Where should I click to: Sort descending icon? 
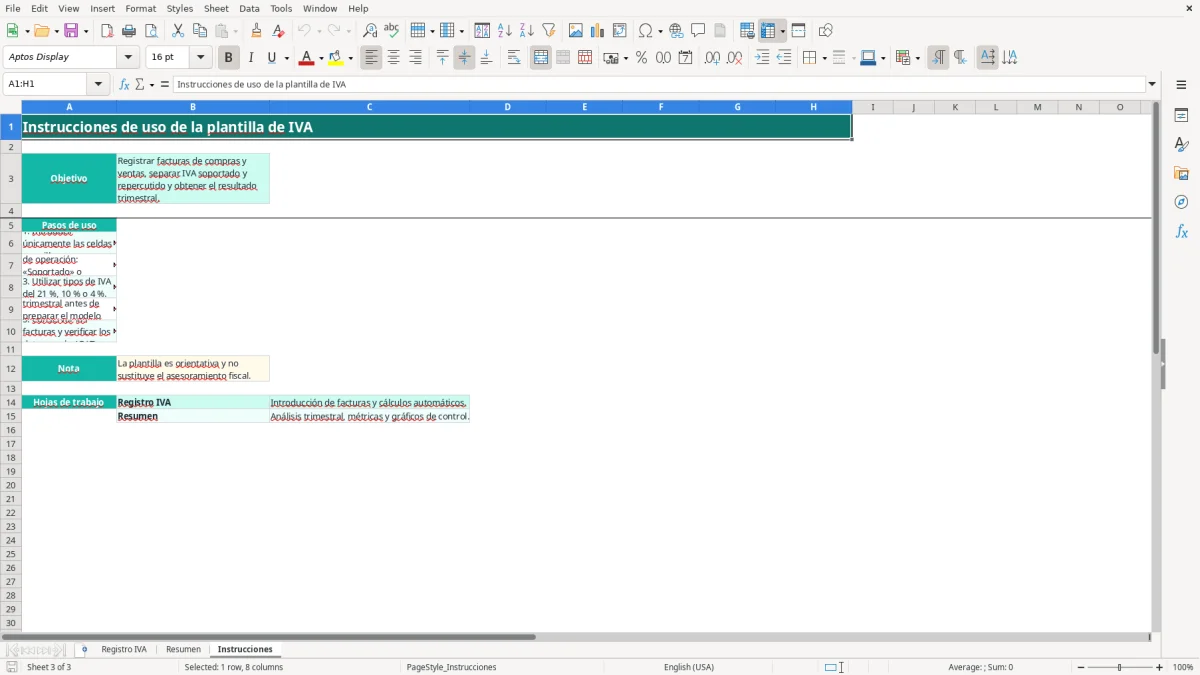coord(527,31)
